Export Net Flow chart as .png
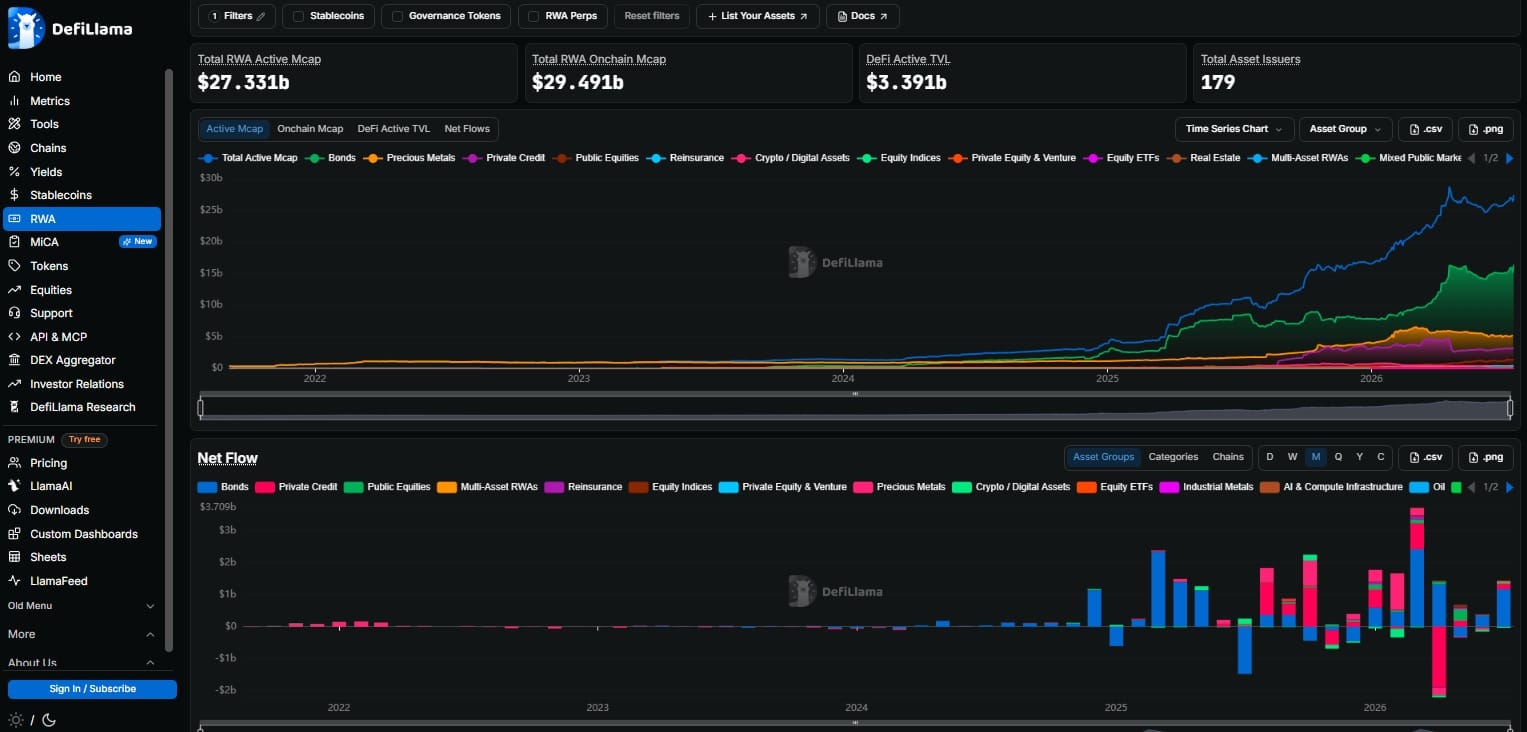Image resolution: width=1527 pixels, height=732 pixels. 1485,457
